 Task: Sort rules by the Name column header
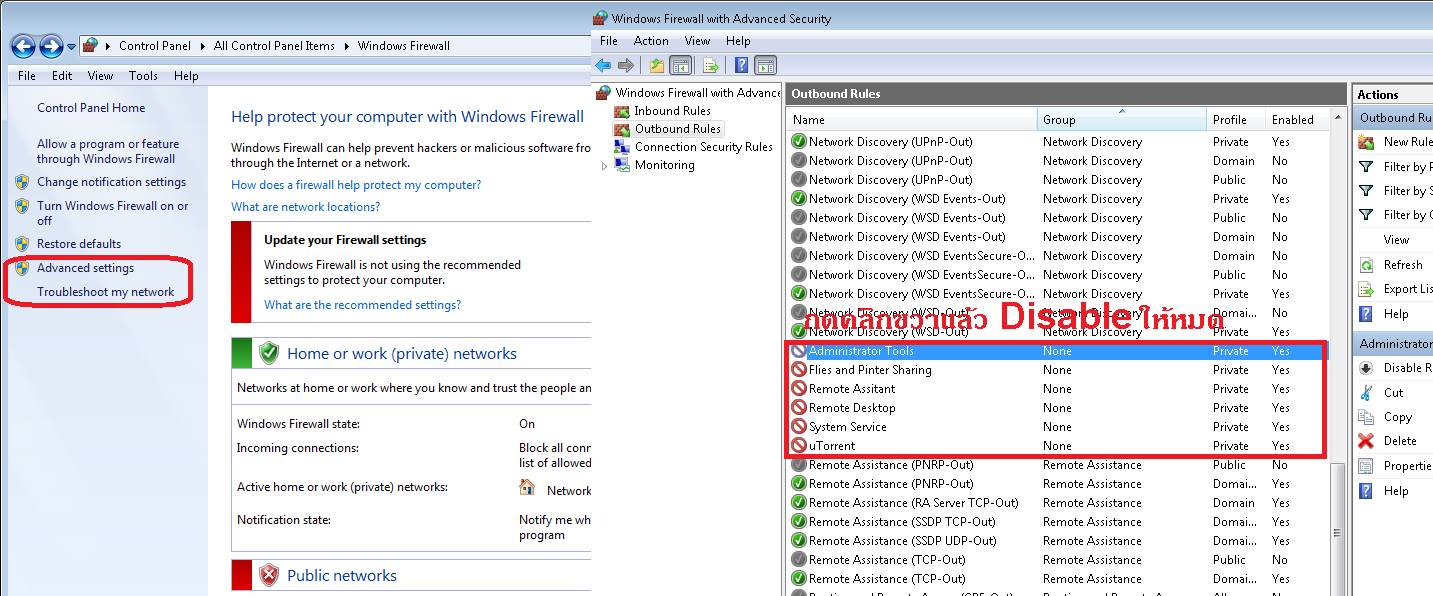(x=912, y=119)
